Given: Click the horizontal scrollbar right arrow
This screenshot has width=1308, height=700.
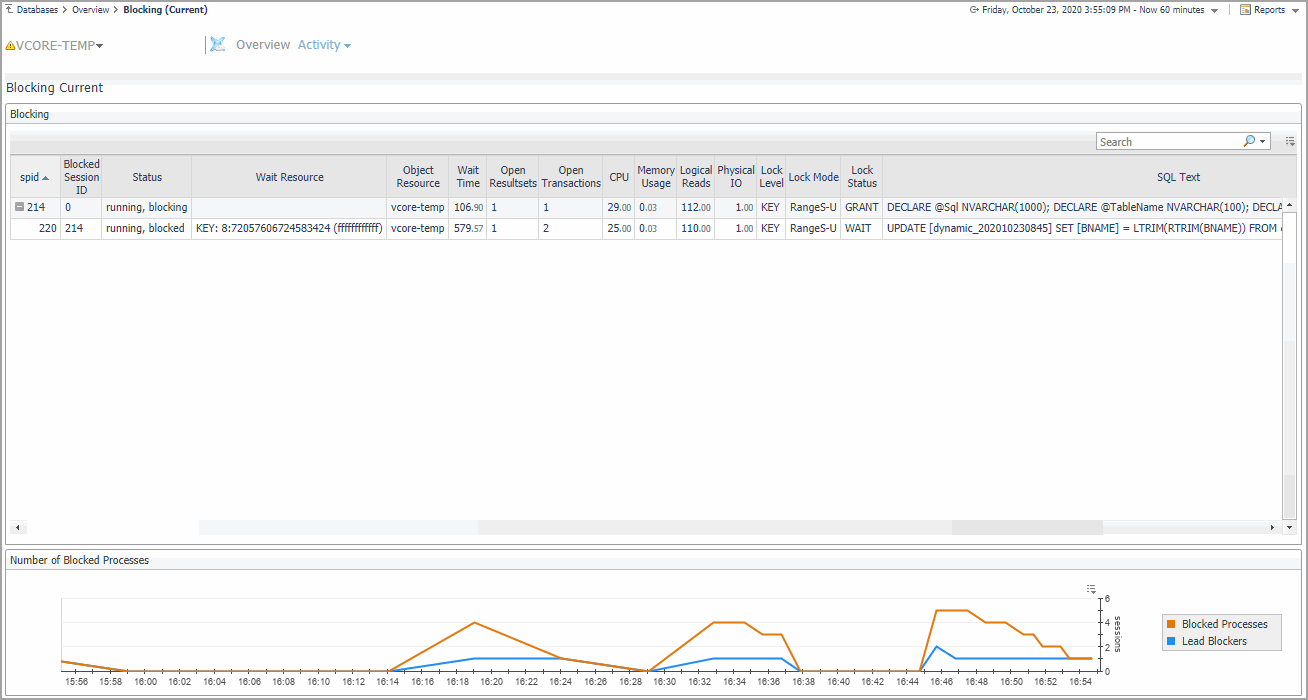Looking at the screenshot, I should pos(1273,527).
